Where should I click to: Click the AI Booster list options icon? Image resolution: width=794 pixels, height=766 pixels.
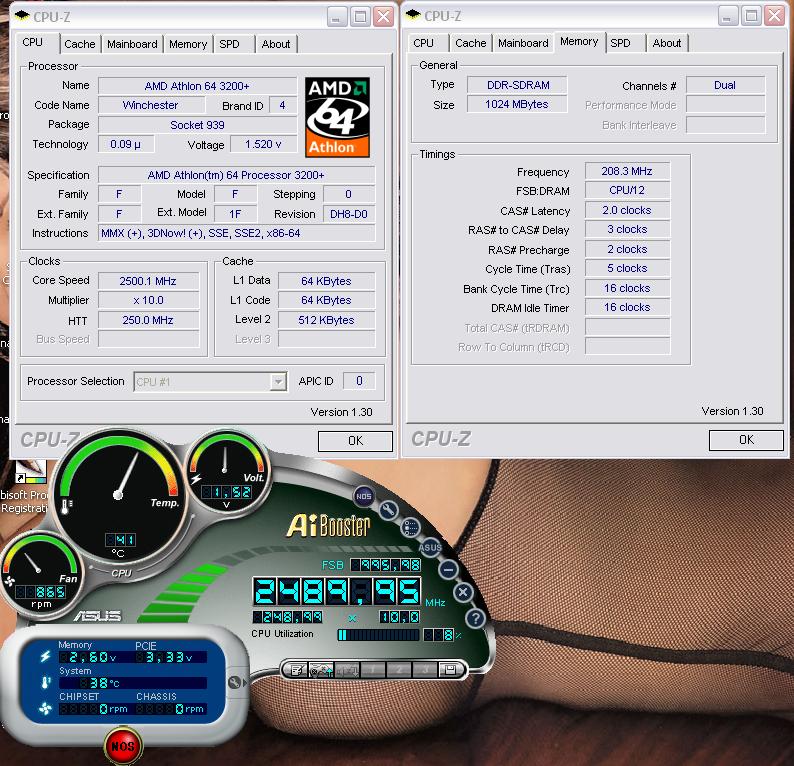coord(410,528)
